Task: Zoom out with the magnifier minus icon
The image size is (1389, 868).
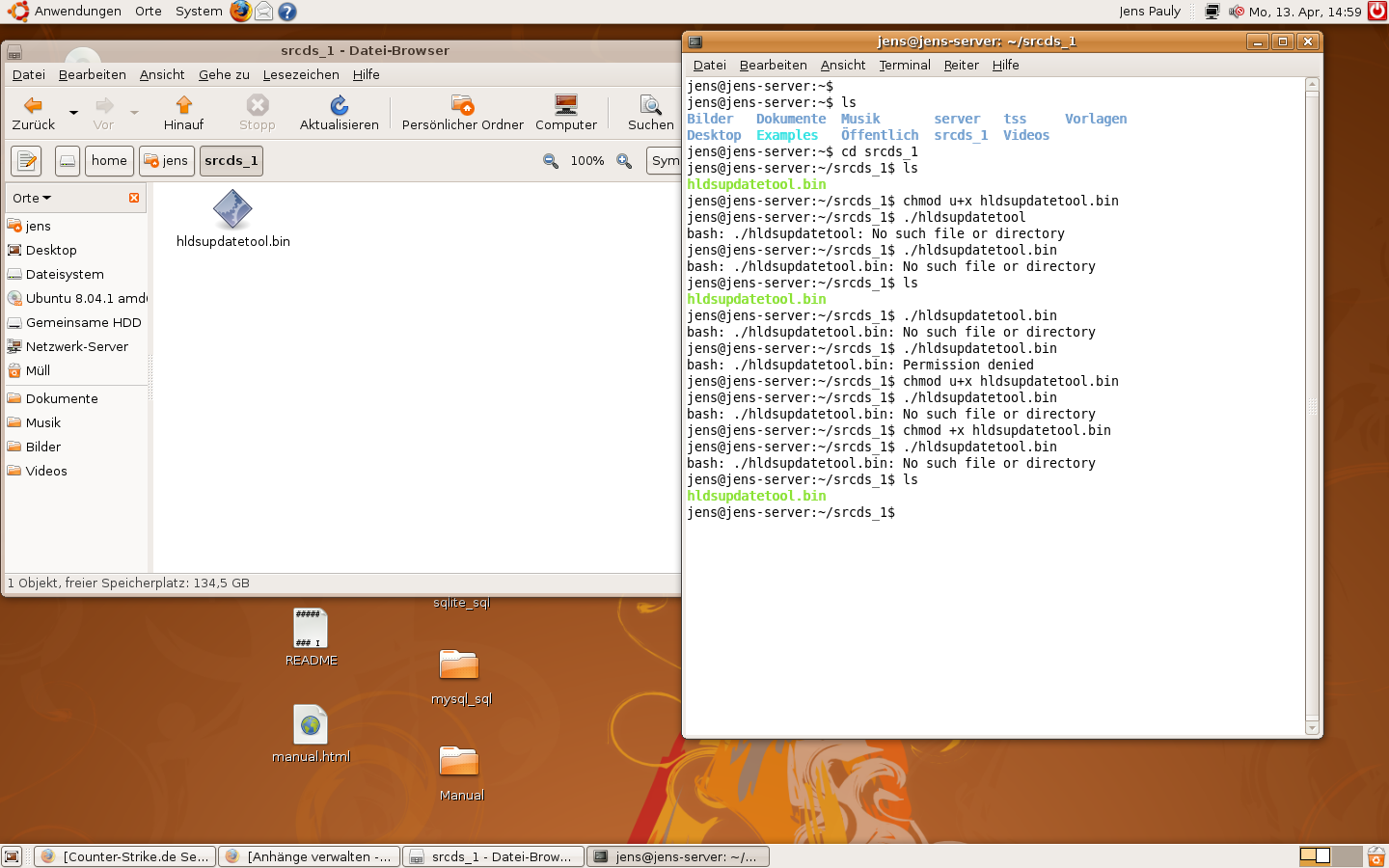Action: pyautogui.click(x=551, y=161)
